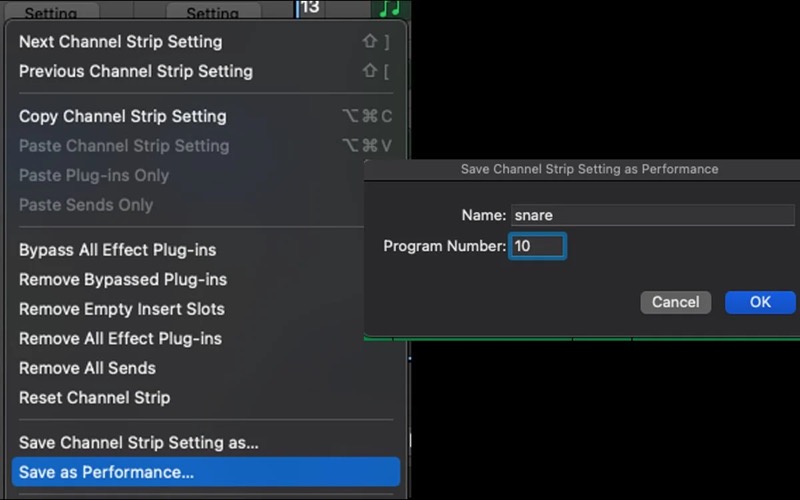Focus the Program Number input field
Image resolution: width=800 pixels, height=500 pixels.
click(x=537, y=246)
